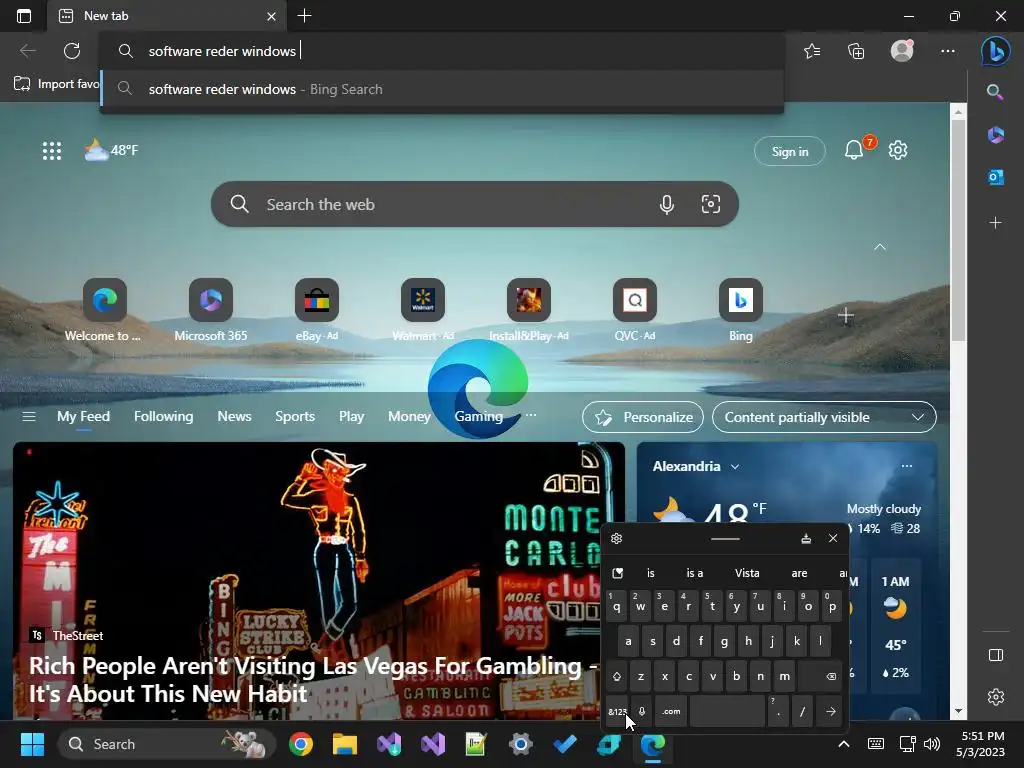Screen dimensions: 1024x768
Task: Select the Following tab
Action: 163,416
